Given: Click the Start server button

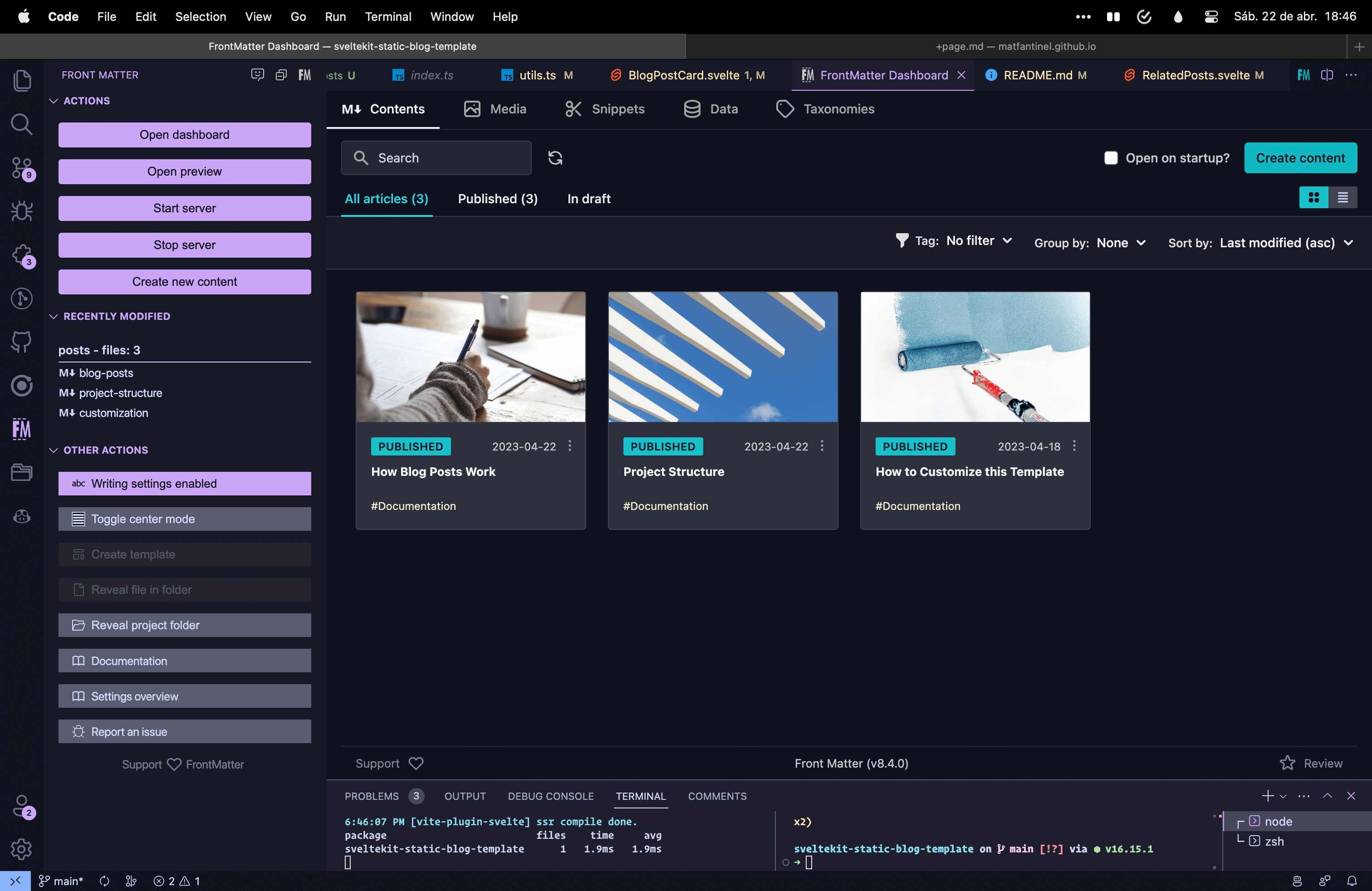Looking at the screenshot, I should 185,208.
